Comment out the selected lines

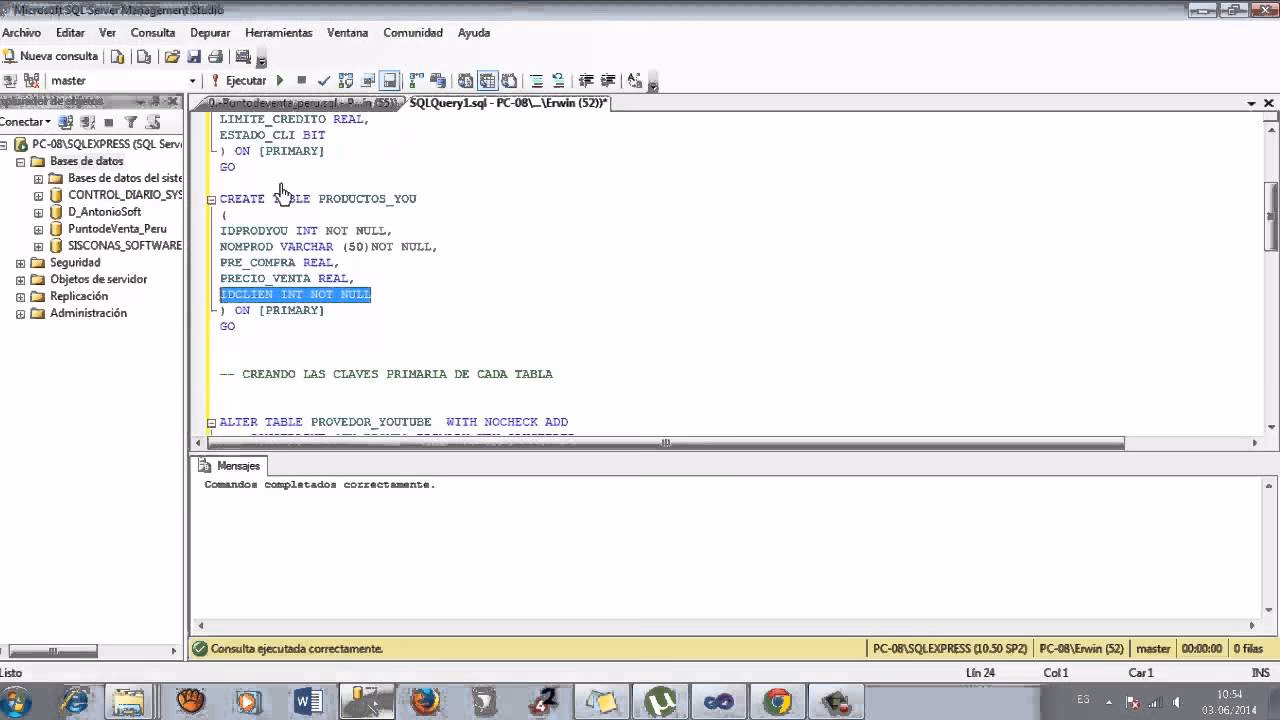tap(536, 81)
